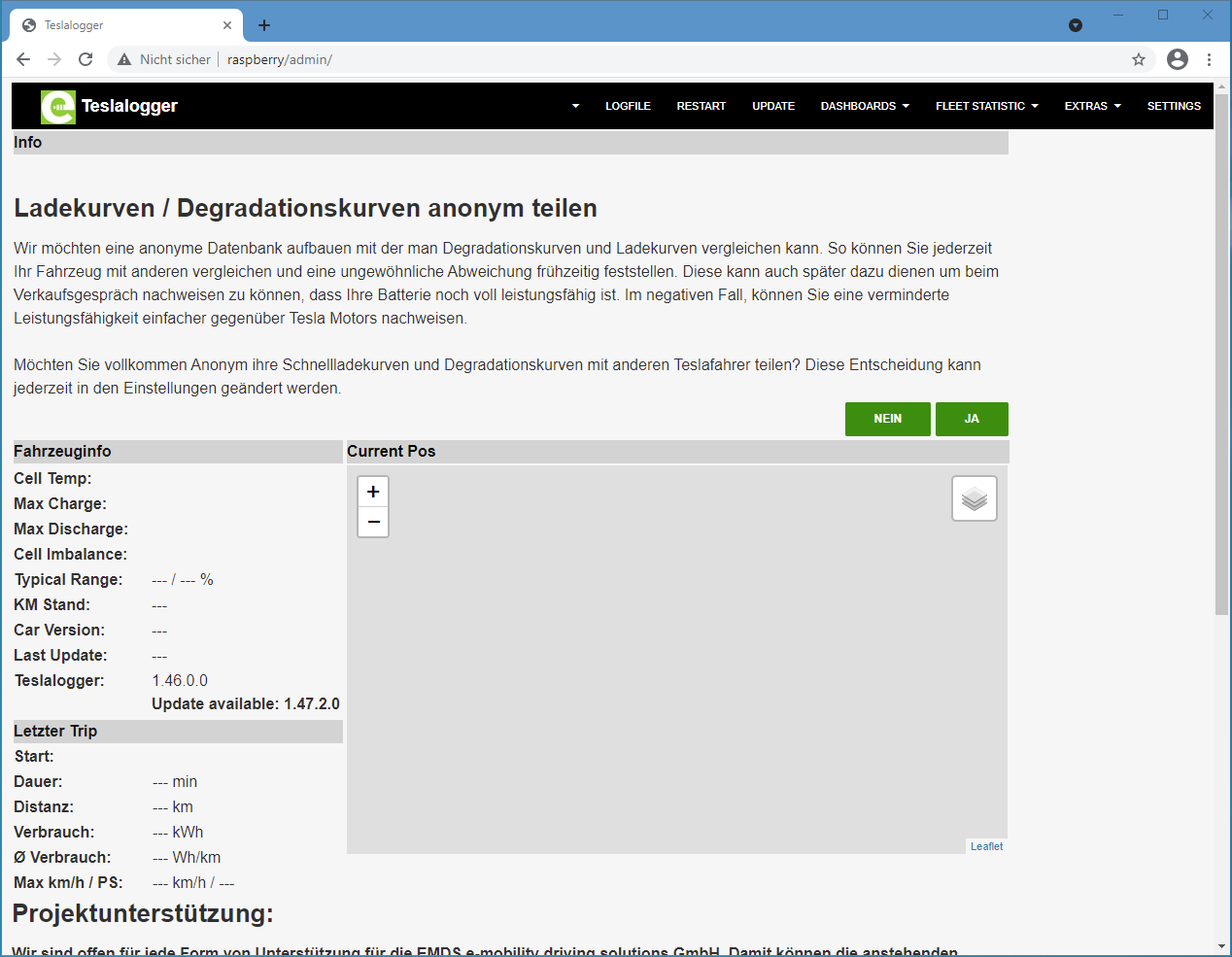Click the Teslalogger logo icon
The image size is (1232, 957).
pos(57,107)
